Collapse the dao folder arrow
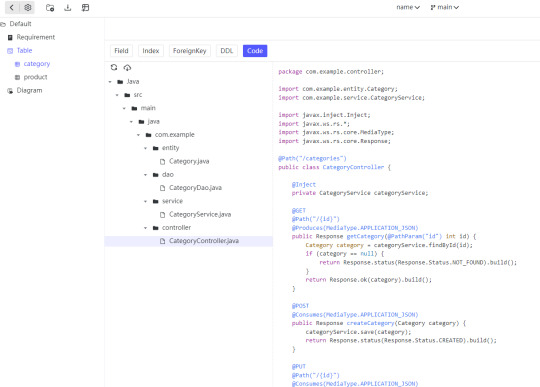The height and width of the screenshot is (387, 540). coord(145,175)
